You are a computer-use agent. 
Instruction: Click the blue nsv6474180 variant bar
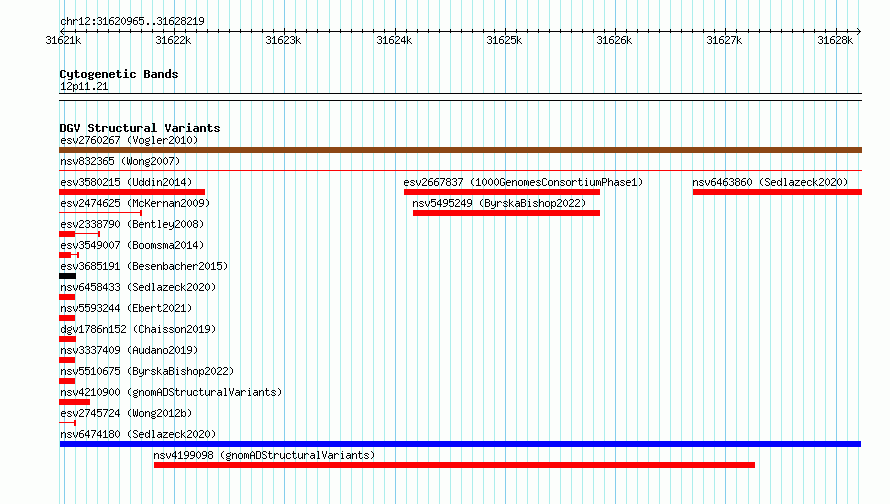tap(460, 444)
